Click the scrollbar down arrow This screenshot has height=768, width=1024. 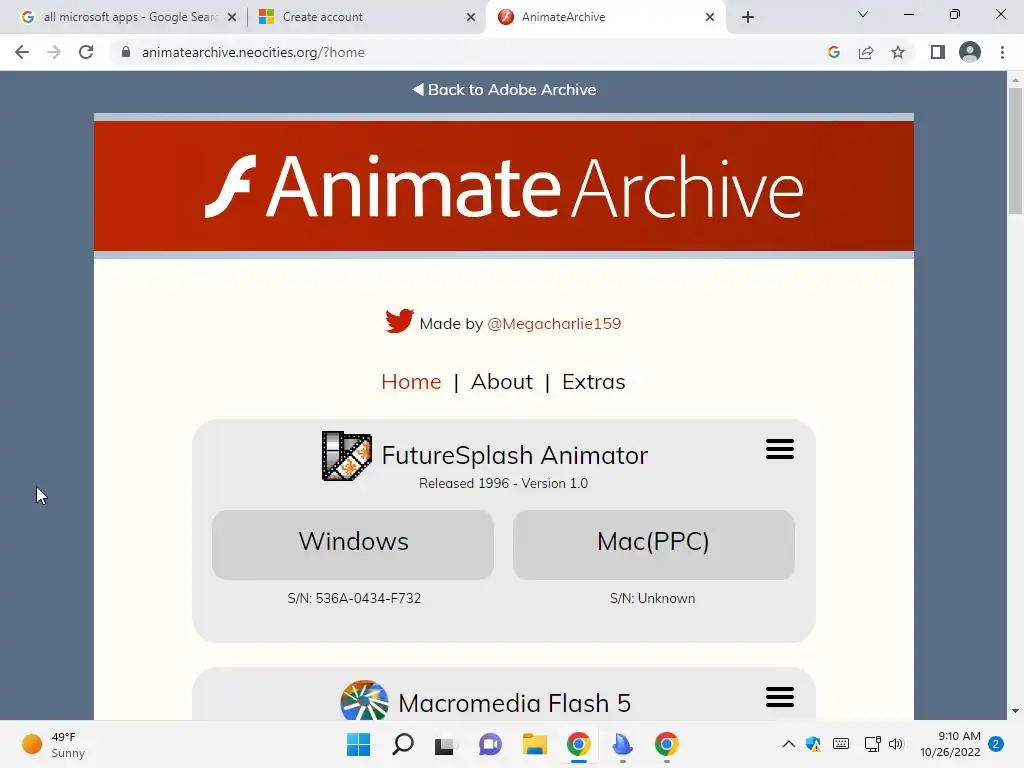coord(1015,711)
